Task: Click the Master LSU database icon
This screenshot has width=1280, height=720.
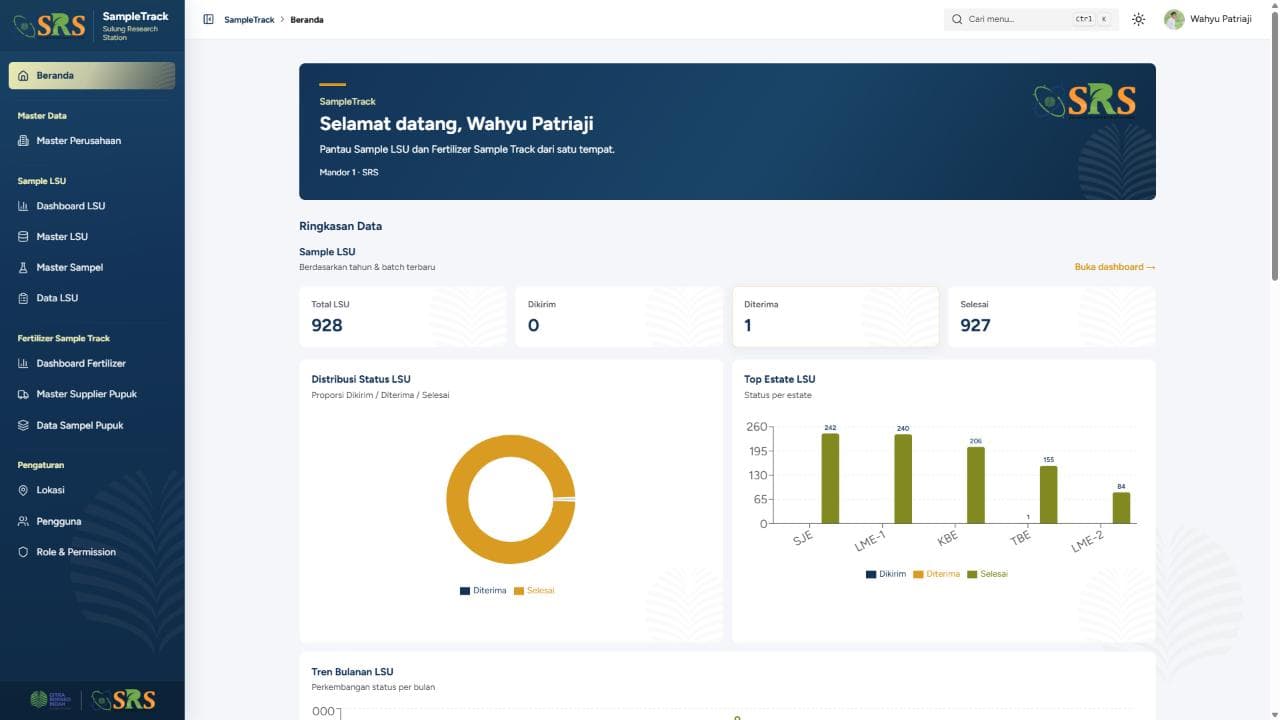Action: point(23,237)
